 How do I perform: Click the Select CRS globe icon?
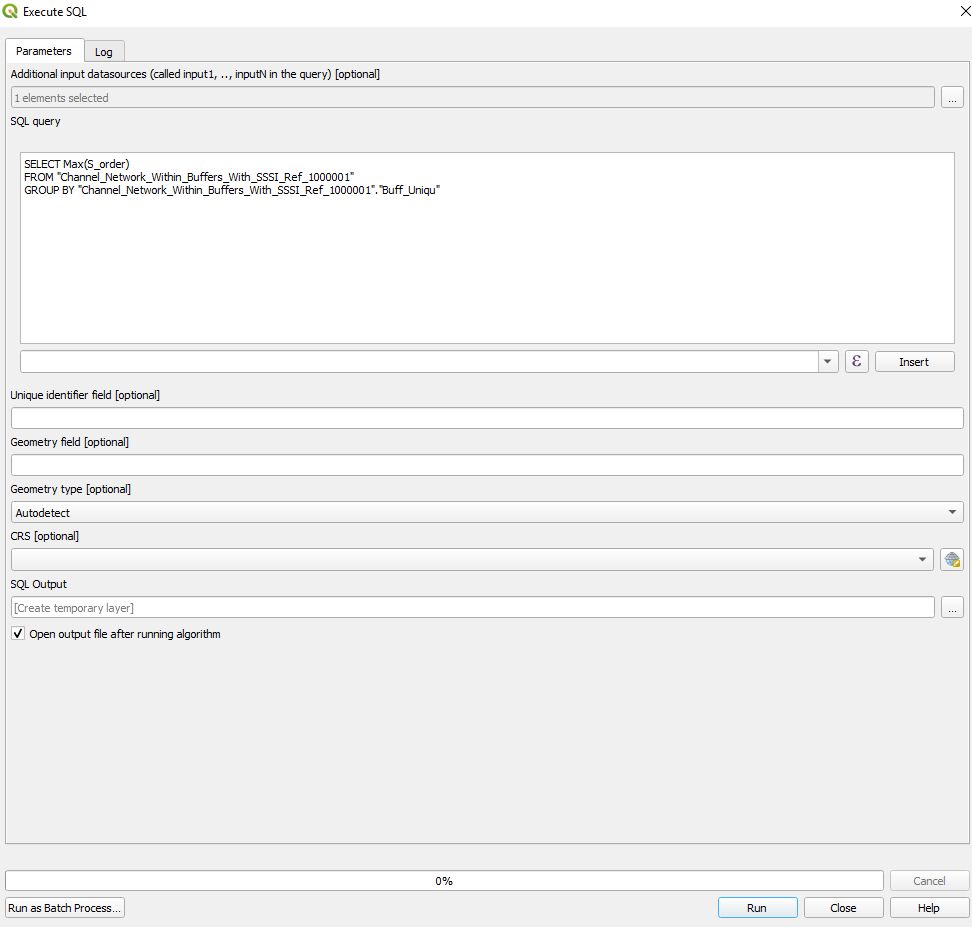[x=952, y=559]
